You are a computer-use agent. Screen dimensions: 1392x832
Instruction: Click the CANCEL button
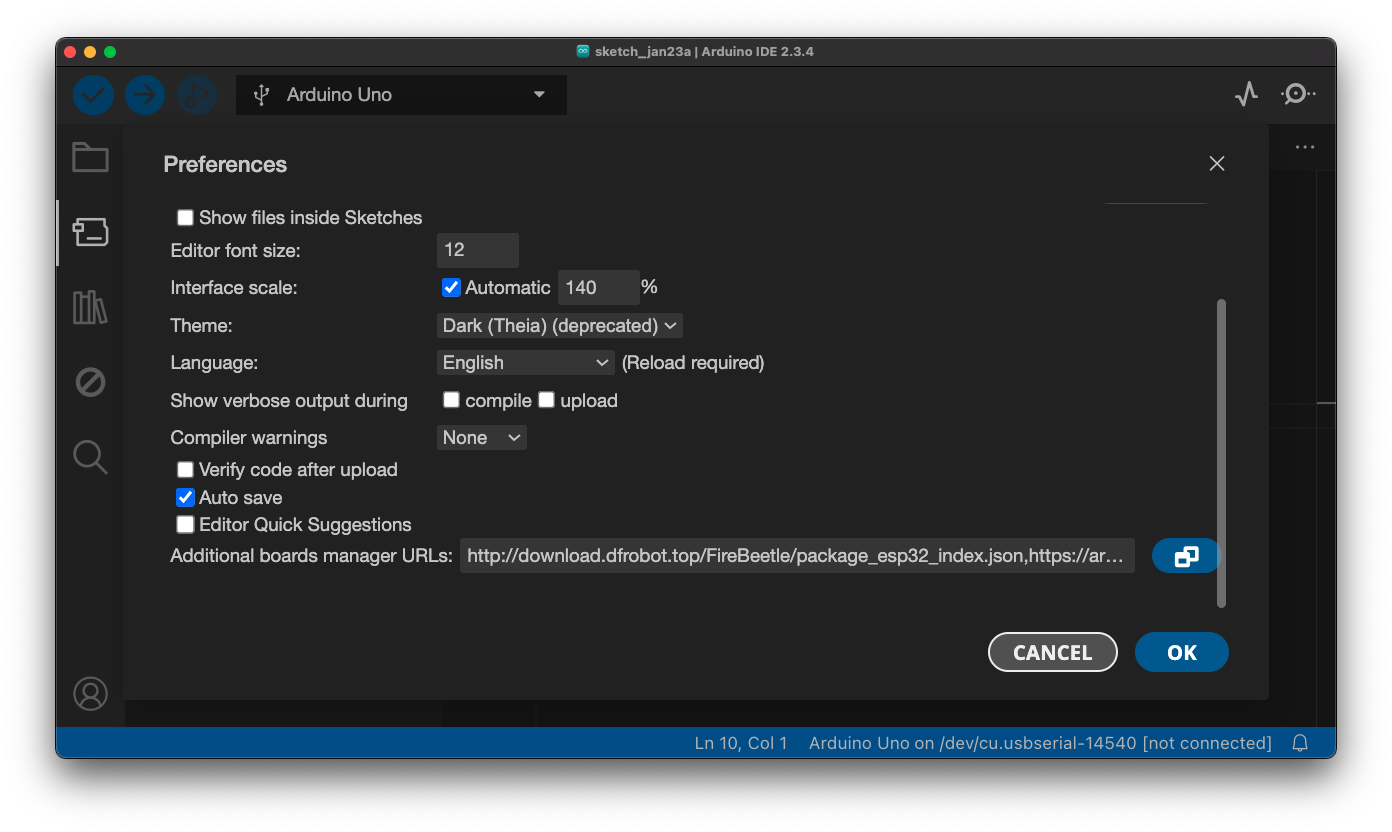point(1052,652)
